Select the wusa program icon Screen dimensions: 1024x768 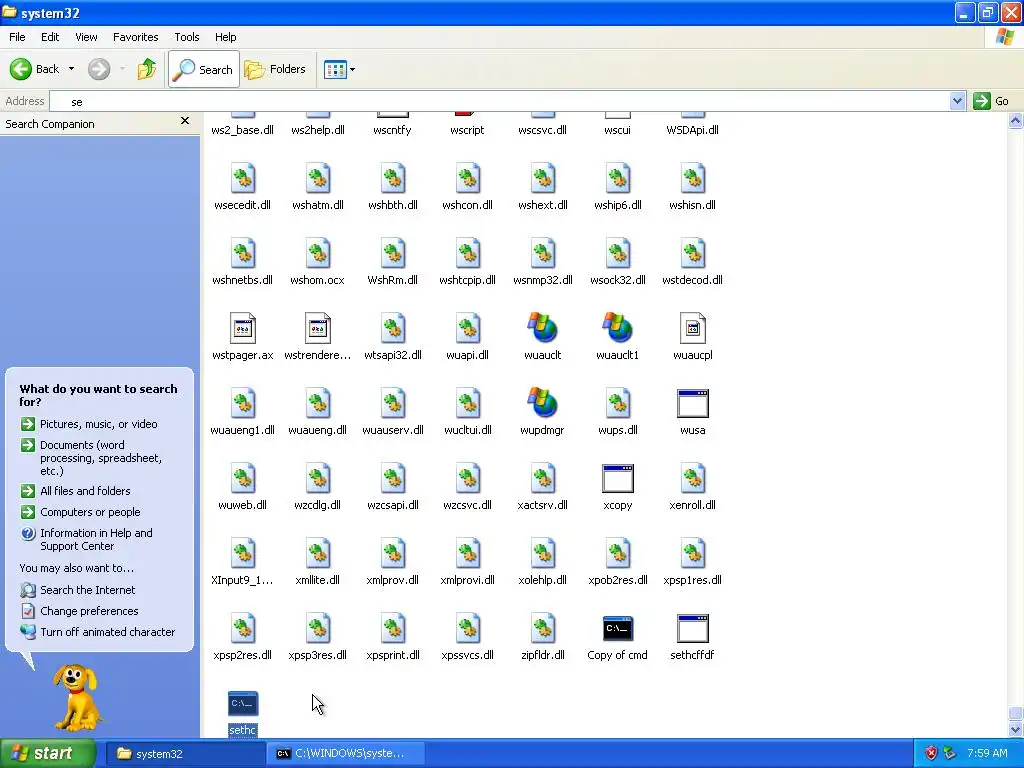click(x=692, y=403)
